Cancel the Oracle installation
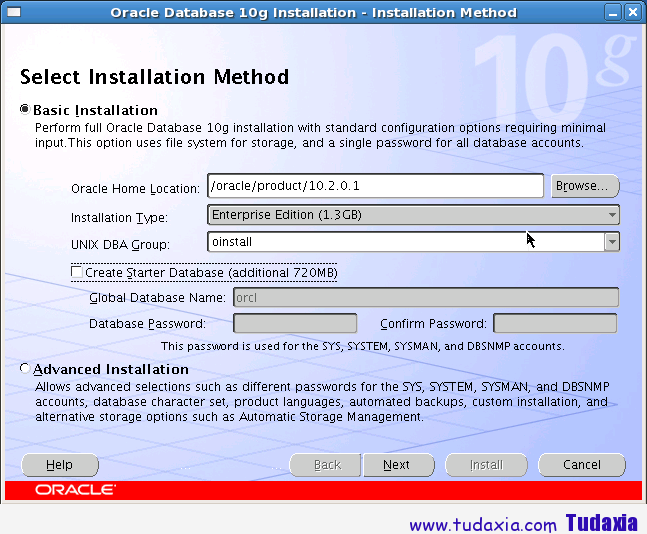Viewport: 647px width, 534px height. (582, 465)
